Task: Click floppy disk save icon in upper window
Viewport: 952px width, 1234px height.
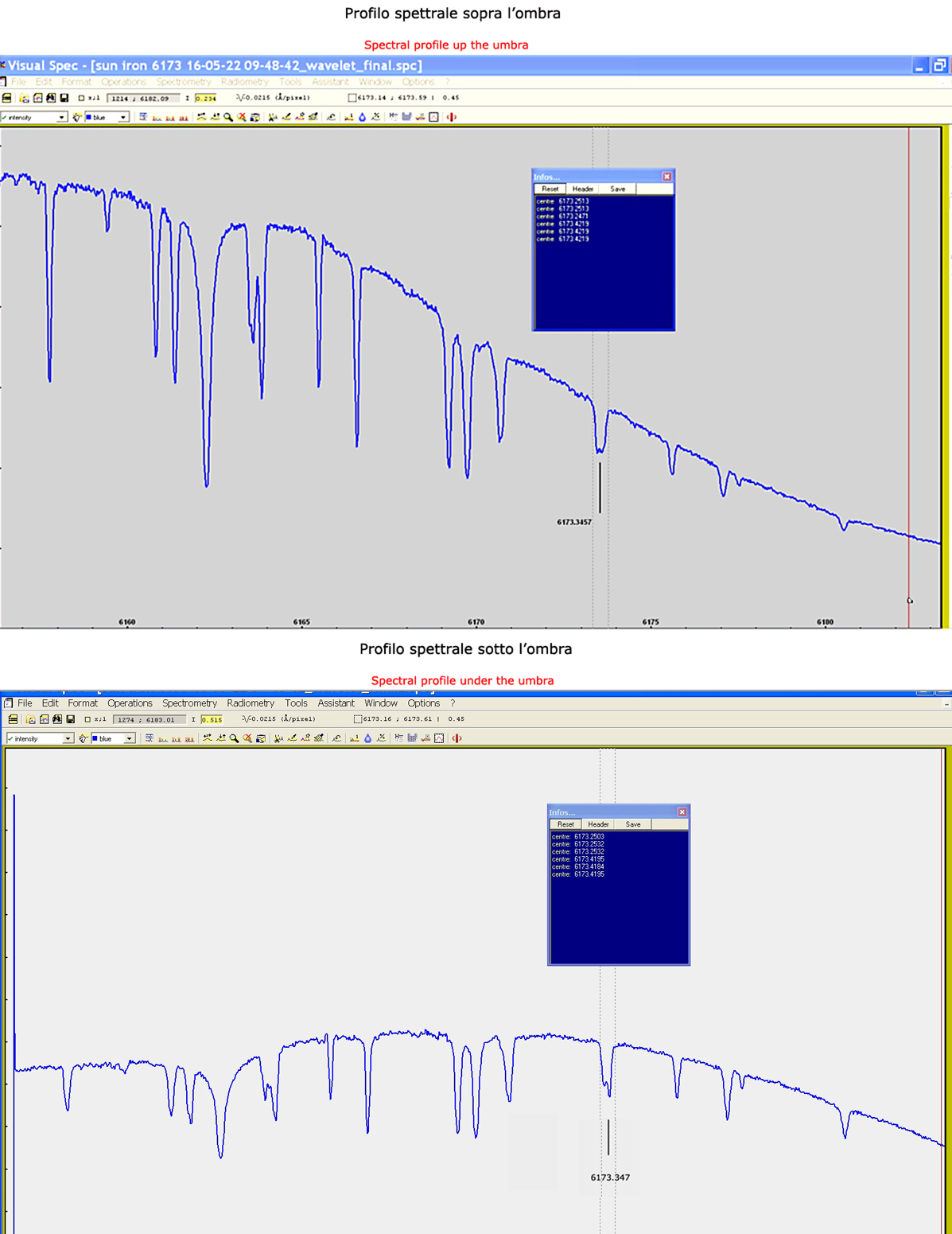Action: click(x=64, y=98)
